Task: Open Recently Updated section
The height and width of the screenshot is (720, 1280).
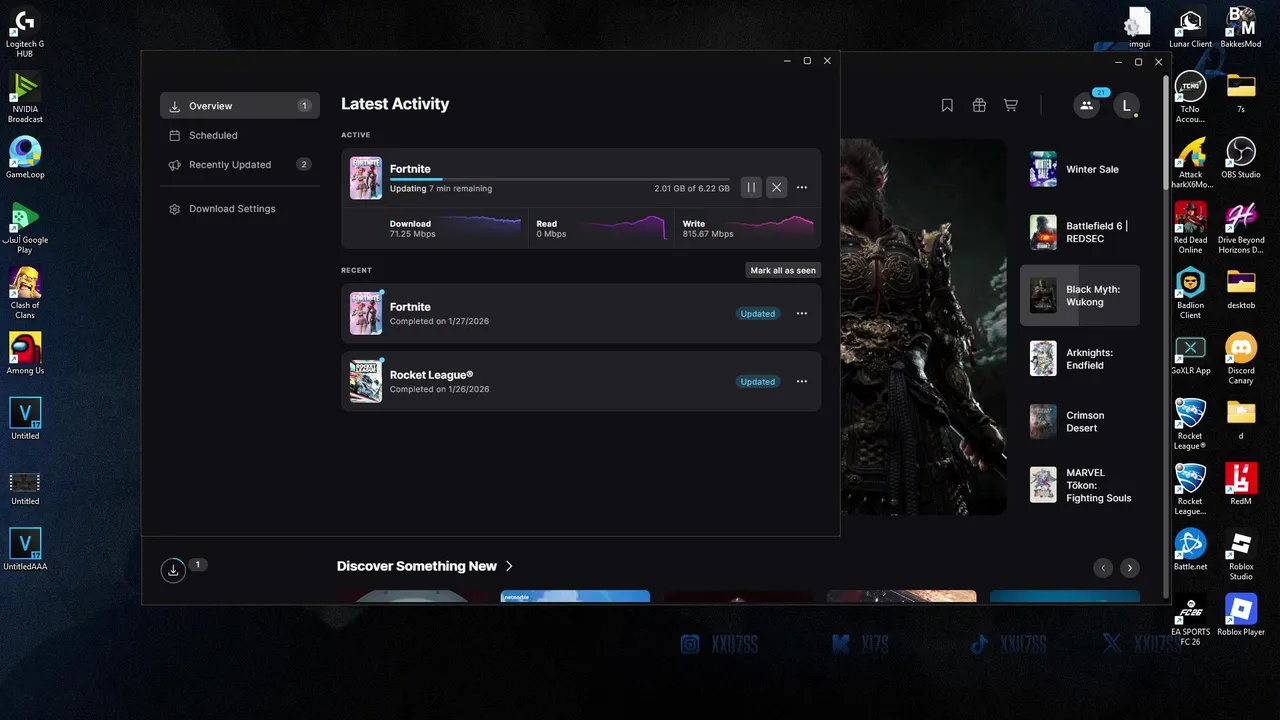Action: (x=240, y=165)
